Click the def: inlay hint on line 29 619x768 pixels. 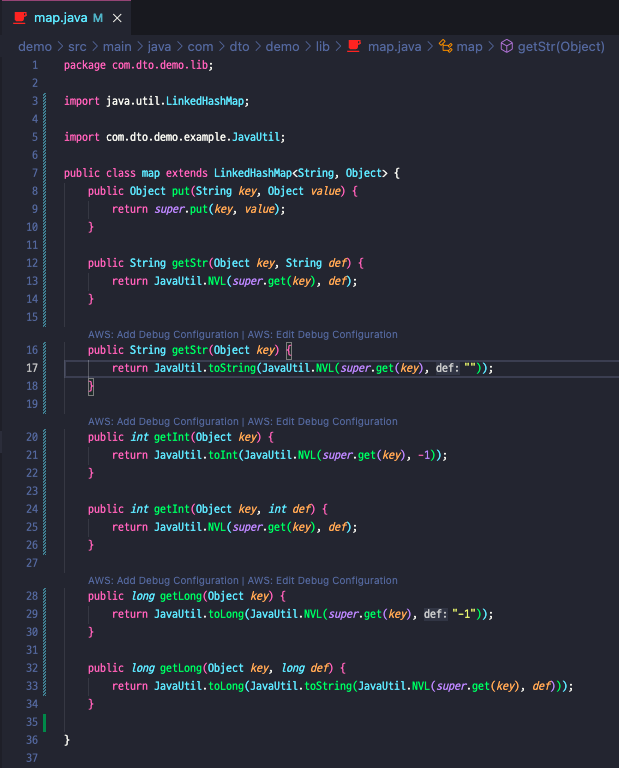tap(435, 614)
